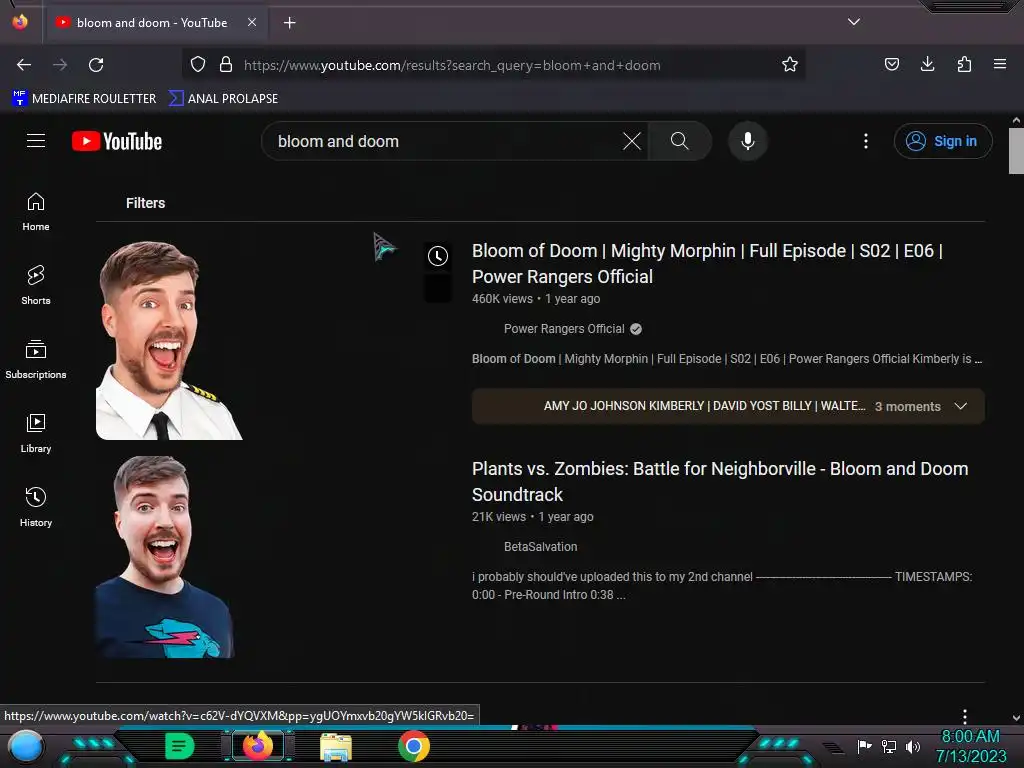Viewport: 1024px width, 768px height.
Task: Open Bloom of Doom Mighty Morphin video title
Action: [707, 264]
